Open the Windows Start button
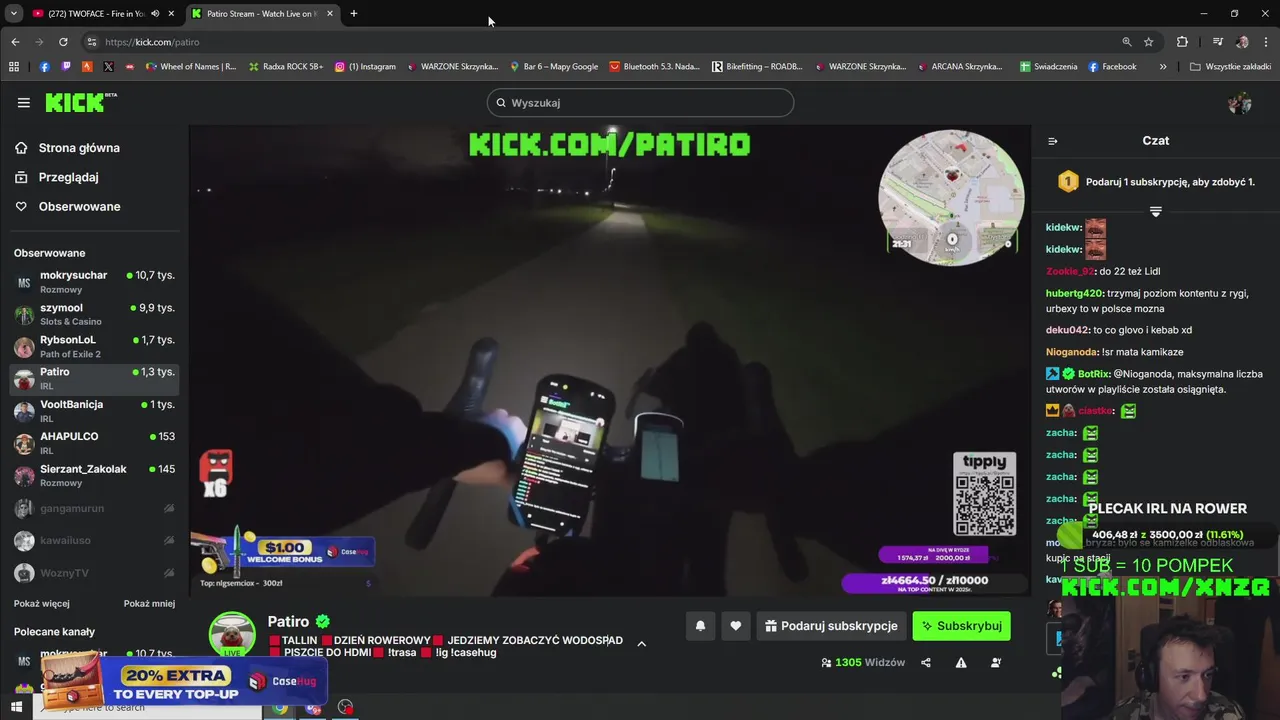This screenshot has width=1280, height=720. 16,707
